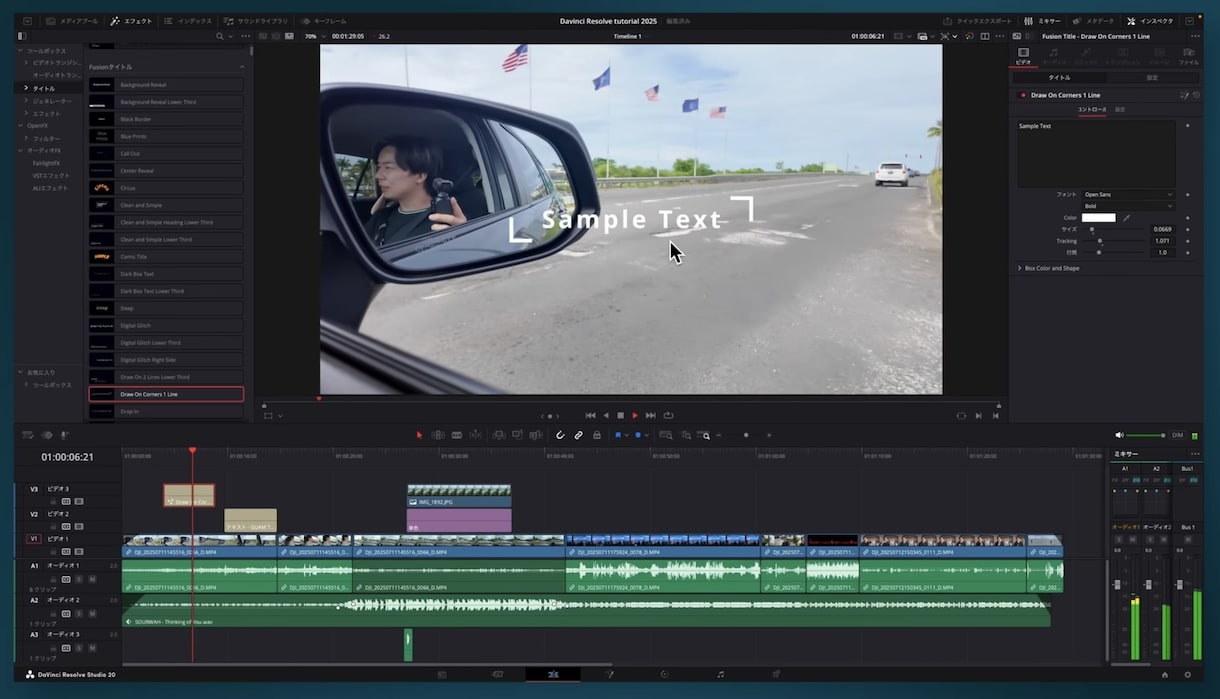Toggle timeline snapping magnet icon

click(x=560, y=435)
